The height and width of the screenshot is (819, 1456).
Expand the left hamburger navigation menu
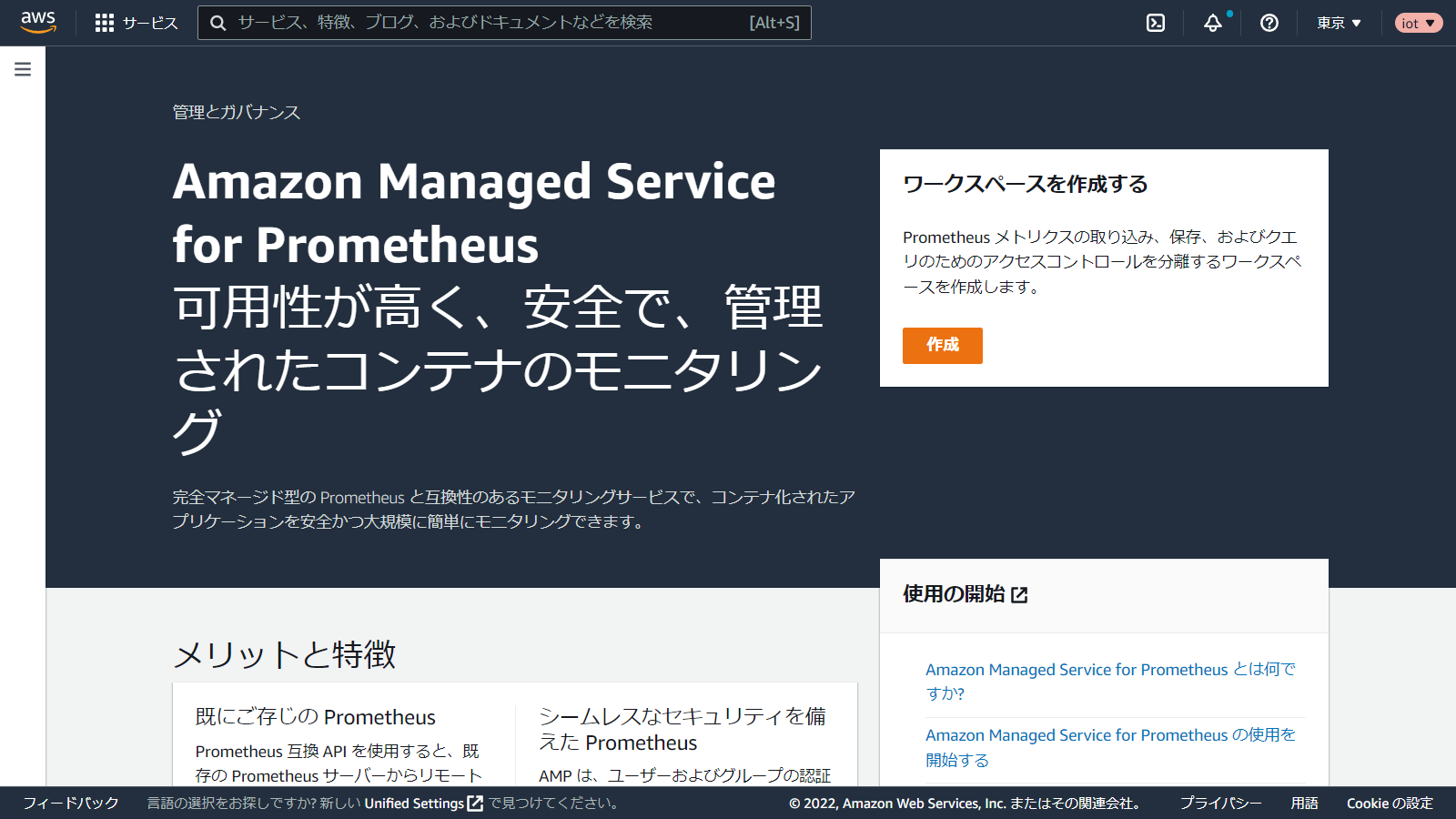(23, 69)
